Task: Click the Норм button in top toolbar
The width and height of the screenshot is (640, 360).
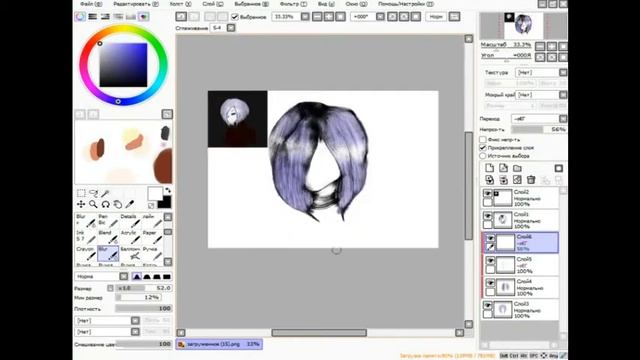Action: pos(436,17)
